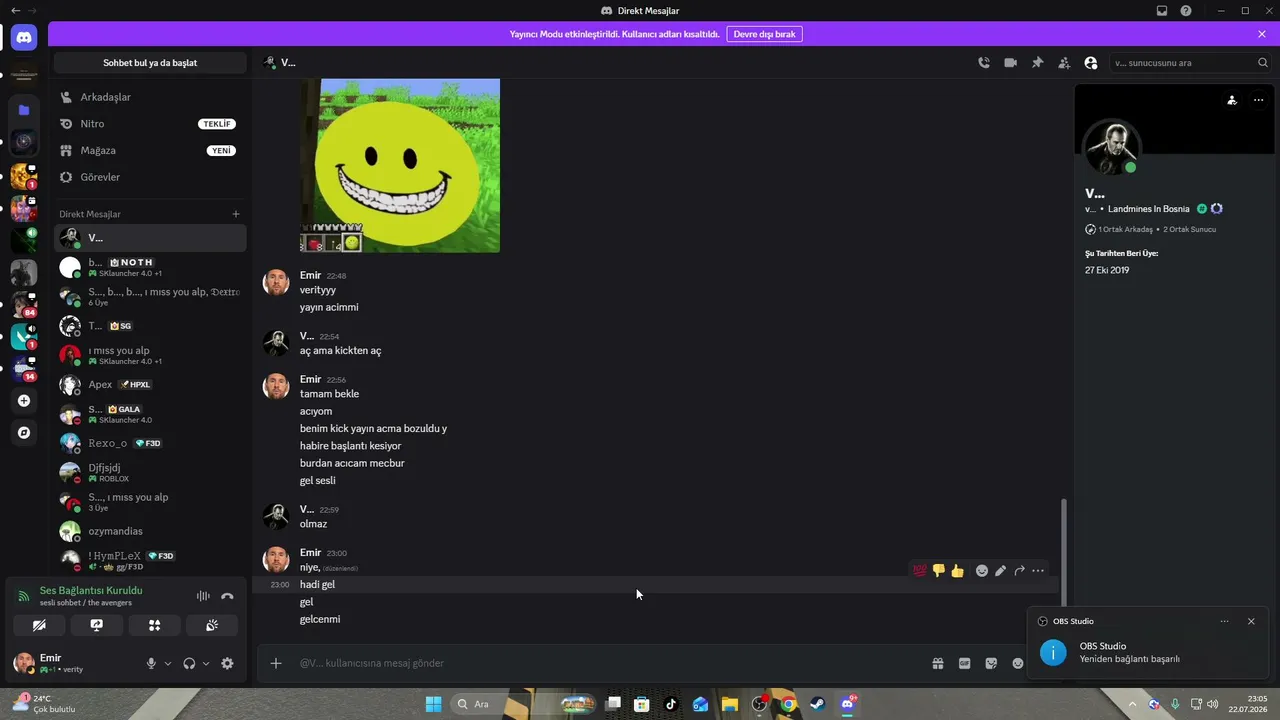Viewport: 1280px width, 720px height.
Task: React with the thumbs down emoji
Action: [x=938, y=571]
